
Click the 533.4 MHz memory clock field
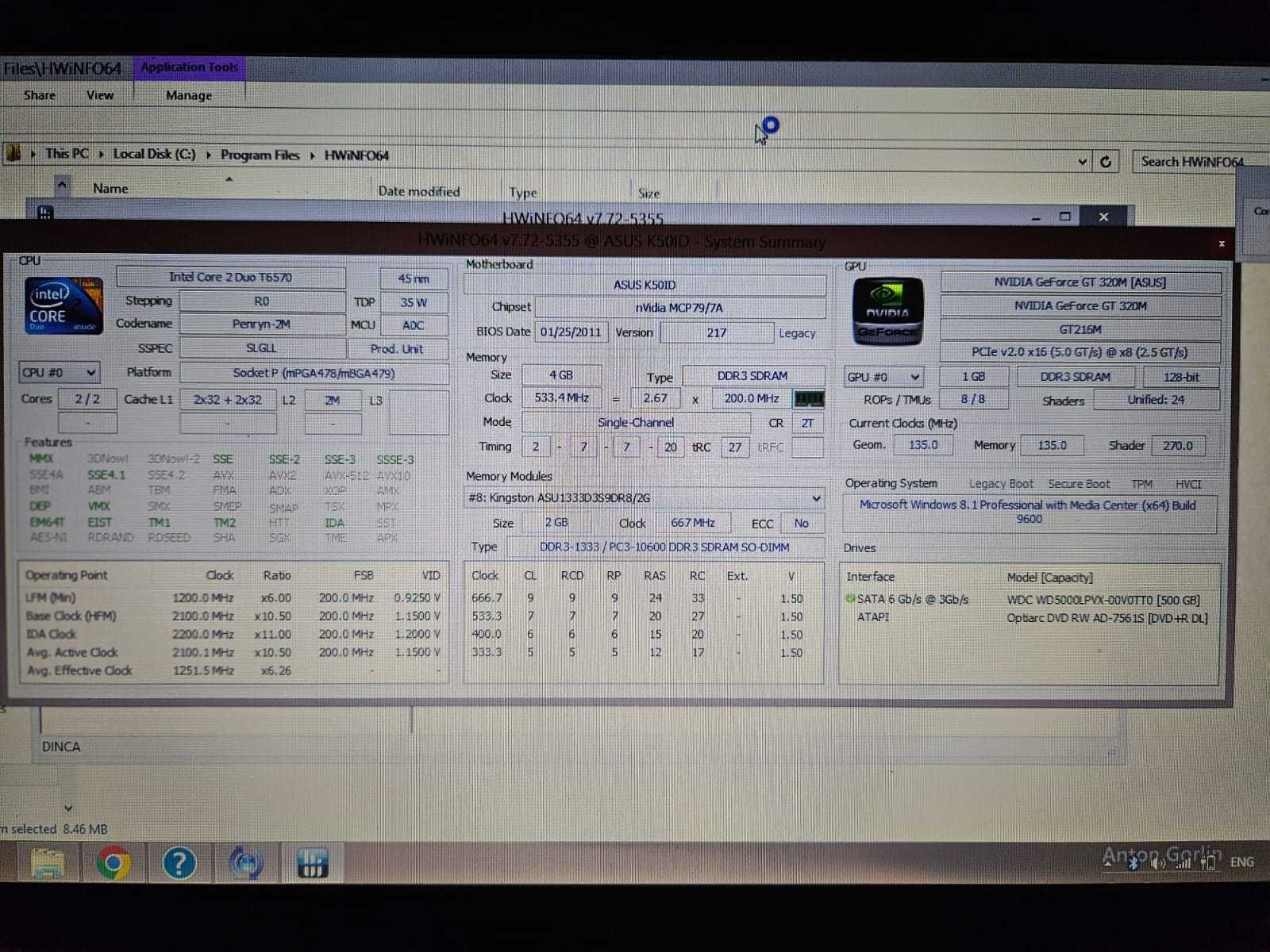[x=562, y=397]
